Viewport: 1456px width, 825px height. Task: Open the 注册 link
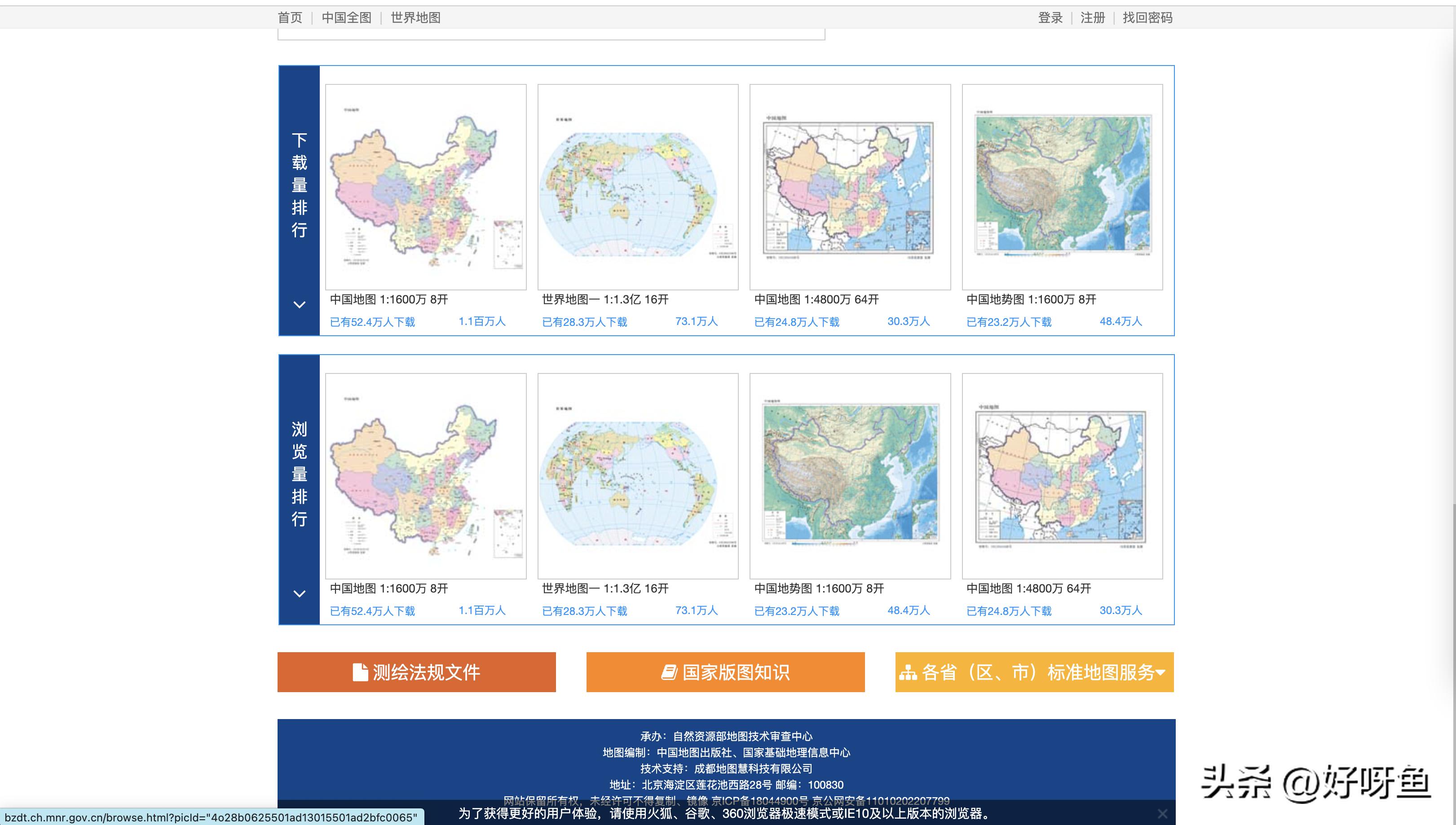(1092, 18)
